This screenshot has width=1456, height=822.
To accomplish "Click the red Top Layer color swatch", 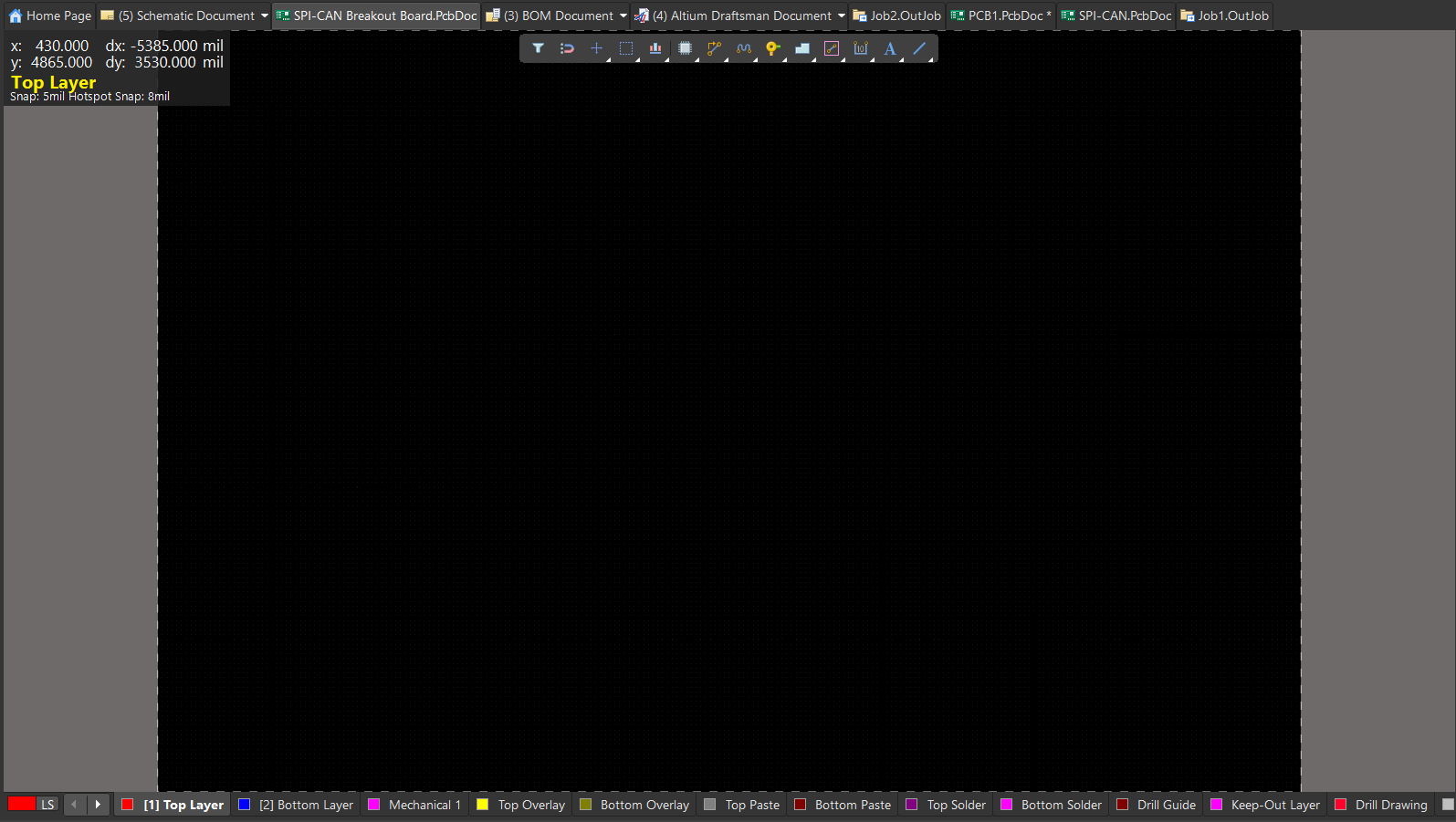I will [x=128, y=805].
